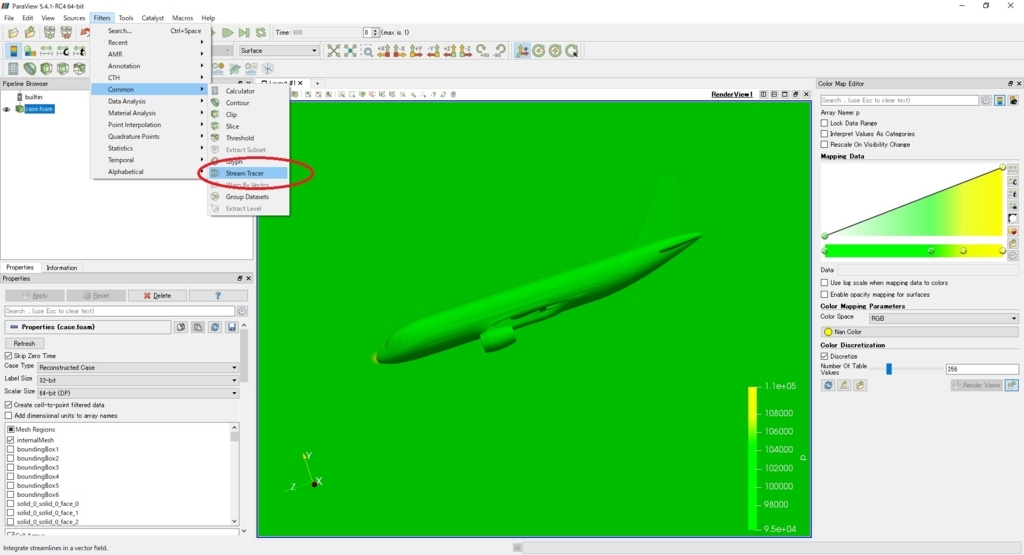1024x555 pixels.
Task: Open the Tools menu
Action: coord(126,18)
